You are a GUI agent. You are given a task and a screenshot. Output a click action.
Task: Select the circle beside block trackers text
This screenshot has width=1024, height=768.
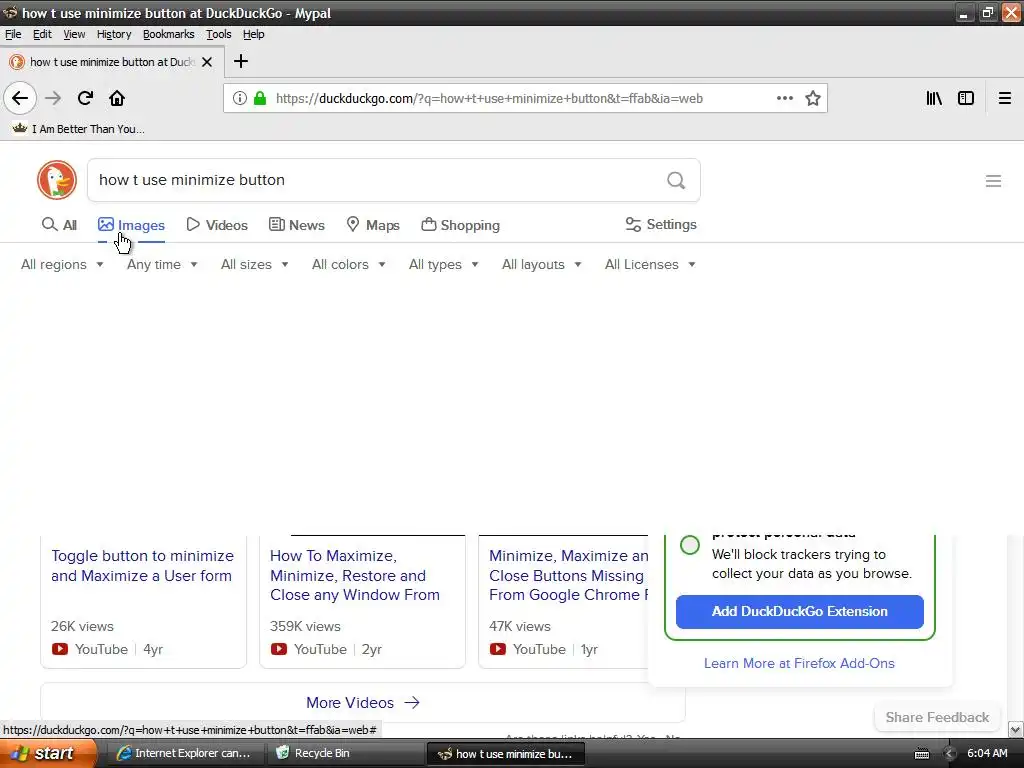(x=690, y=545)
